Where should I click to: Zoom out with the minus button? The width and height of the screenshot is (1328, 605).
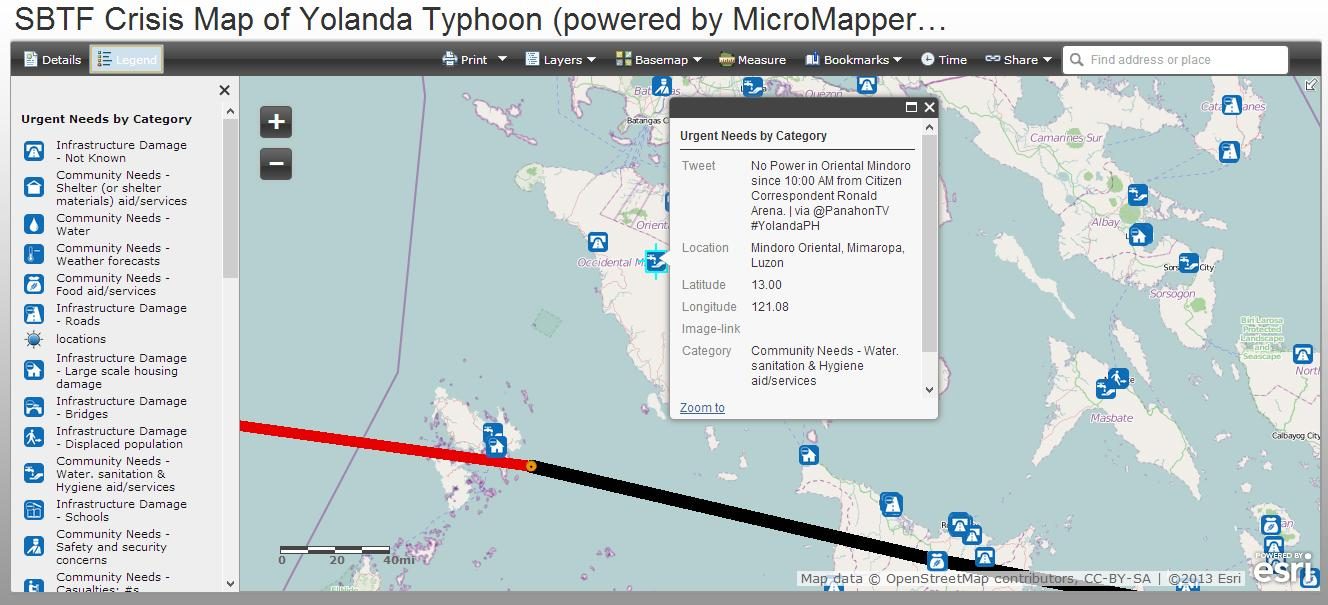[276, 164]
